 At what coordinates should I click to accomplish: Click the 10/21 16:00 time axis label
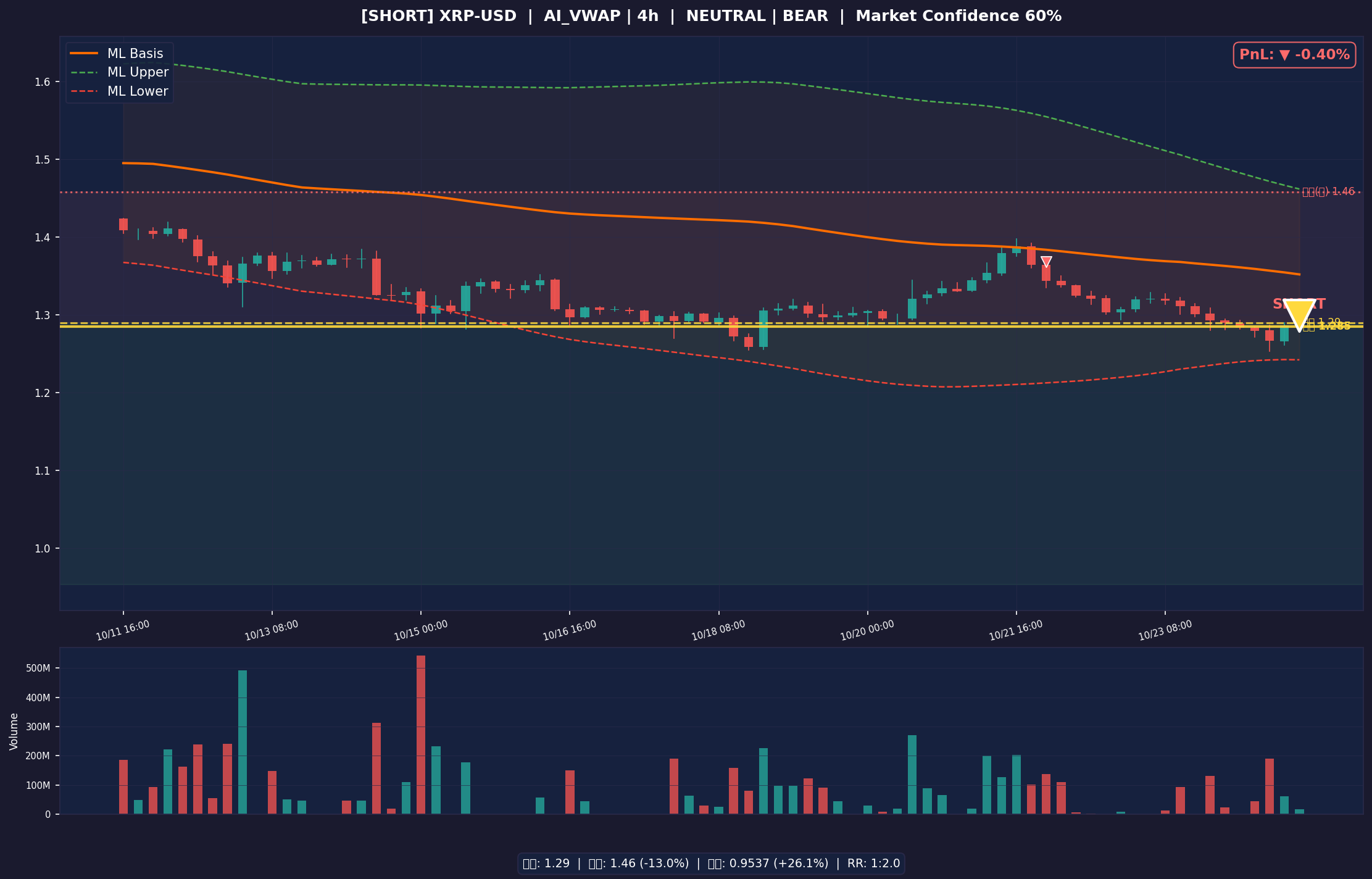pos(1016,631)
